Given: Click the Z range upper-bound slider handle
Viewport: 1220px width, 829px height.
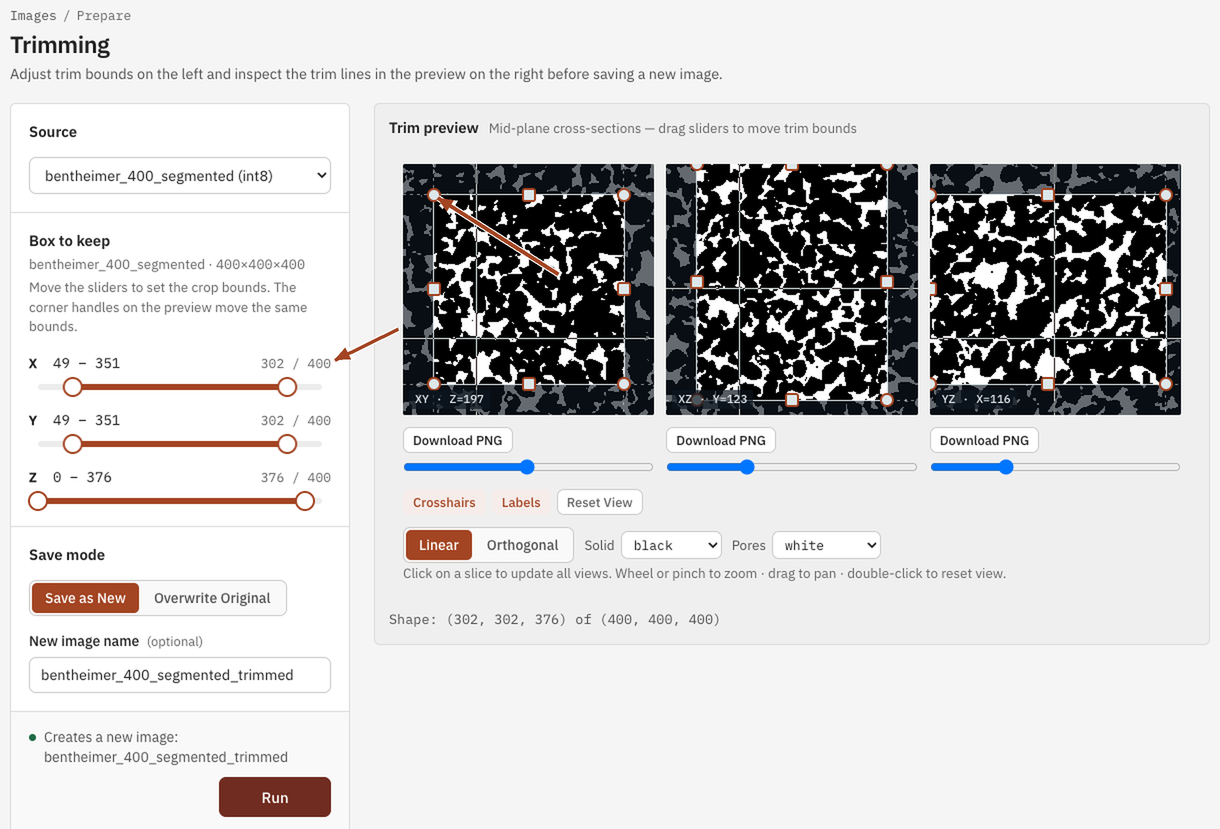Looking at the screenshot, I should coord(305,501).
